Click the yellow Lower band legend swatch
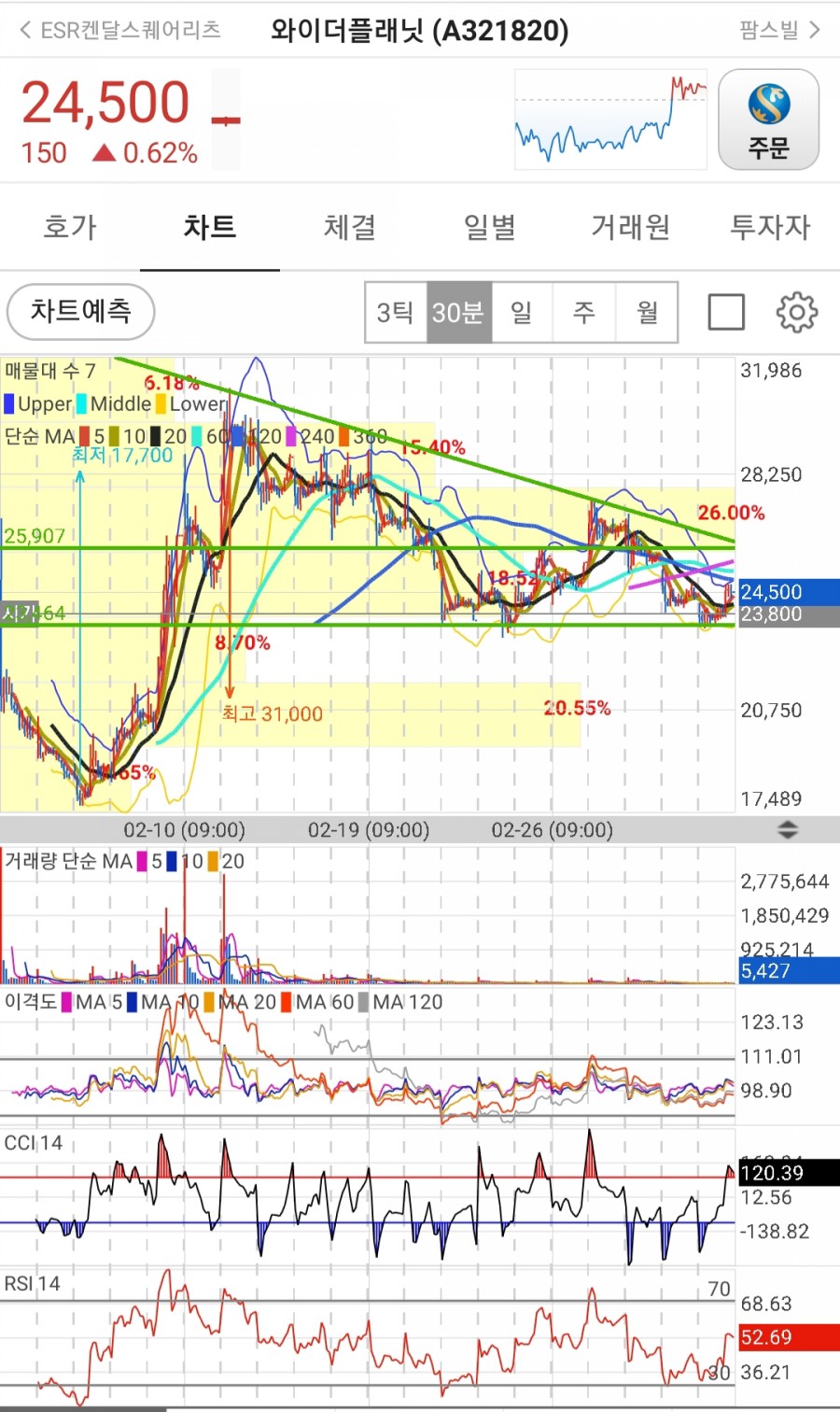840x1412 pixels. (x=161, y=404)
